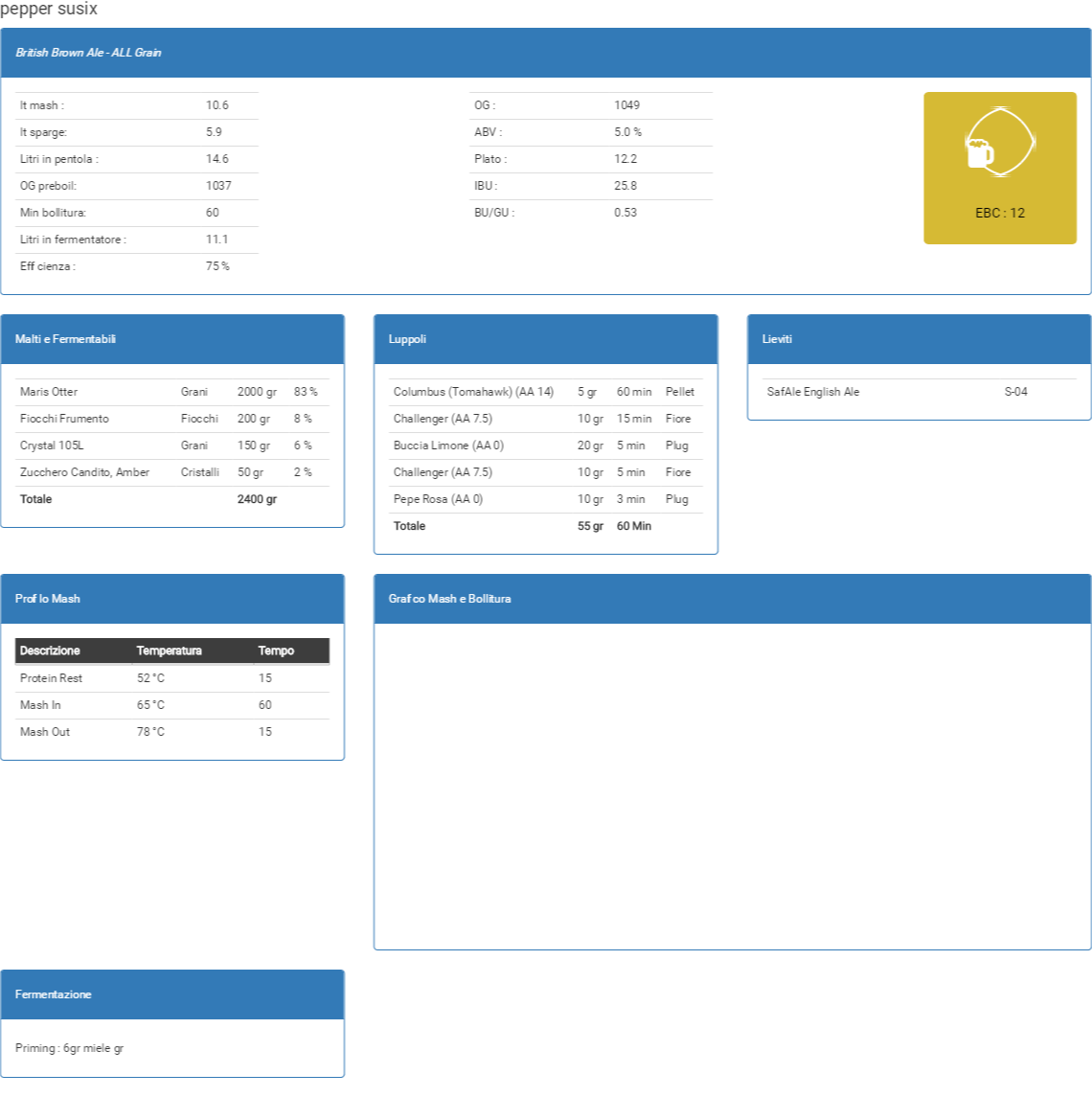Image resolution: width=1092 pixels, height=1097 pixels.
Task: Click the "Pepe Rosa (AA 0)" entry
Action: [438, 499]
